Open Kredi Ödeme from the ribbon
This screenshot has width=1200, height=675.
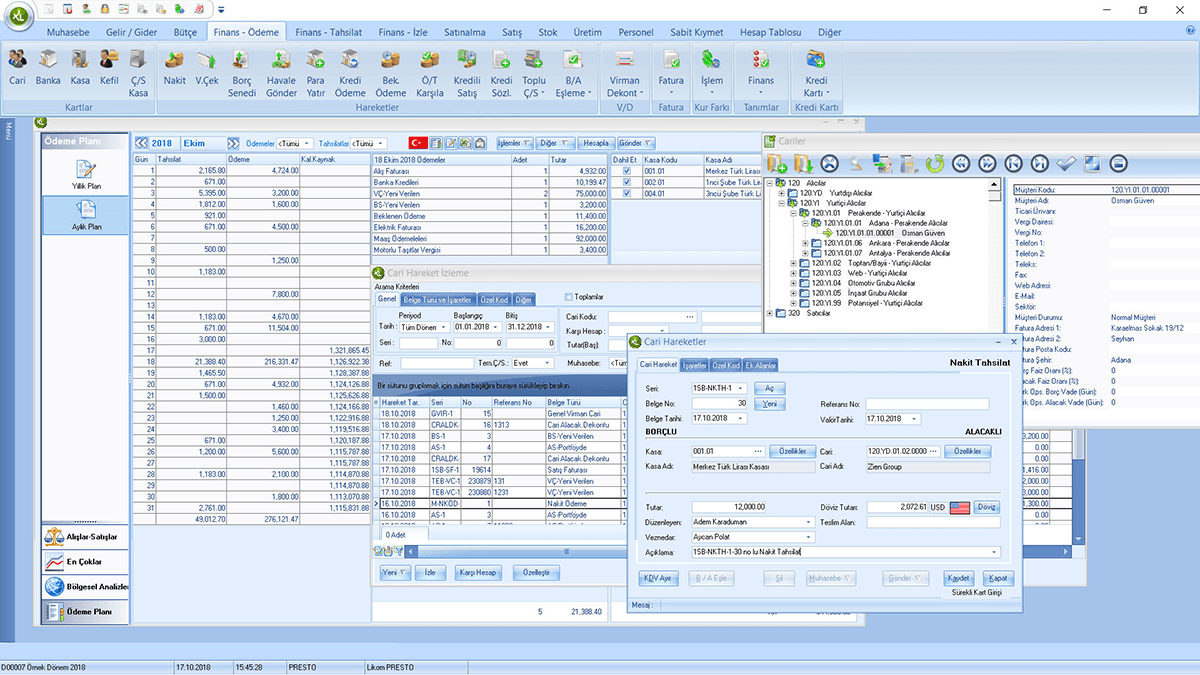pyautogui.click(x=350, y=73)
